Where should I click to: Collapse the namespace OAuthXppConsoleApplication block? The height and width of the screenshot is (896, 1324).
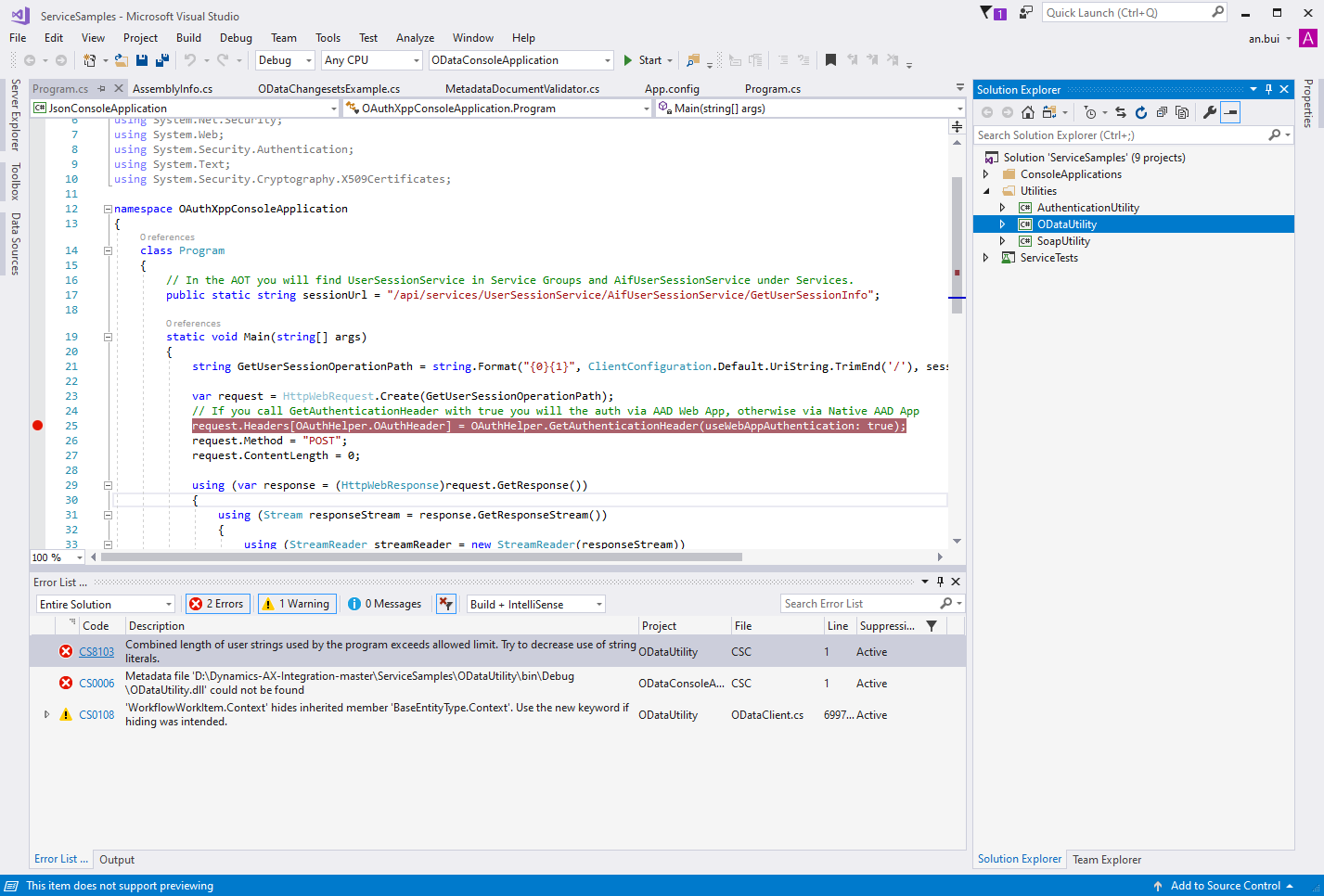(x=108, y=209)
